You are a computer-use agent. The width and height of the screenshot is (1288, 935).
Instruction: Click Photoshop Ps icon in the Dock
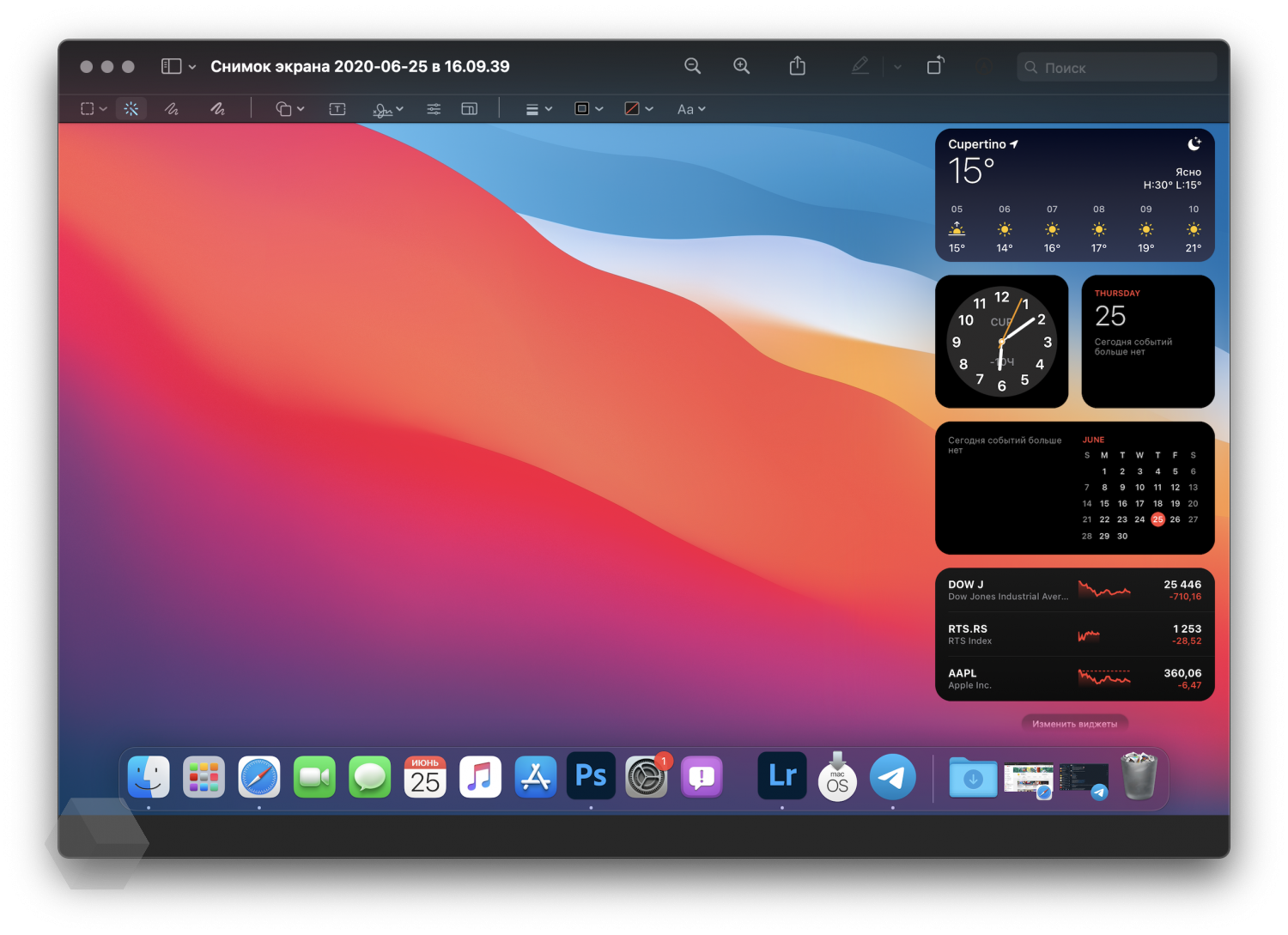[x=591, y=775]
